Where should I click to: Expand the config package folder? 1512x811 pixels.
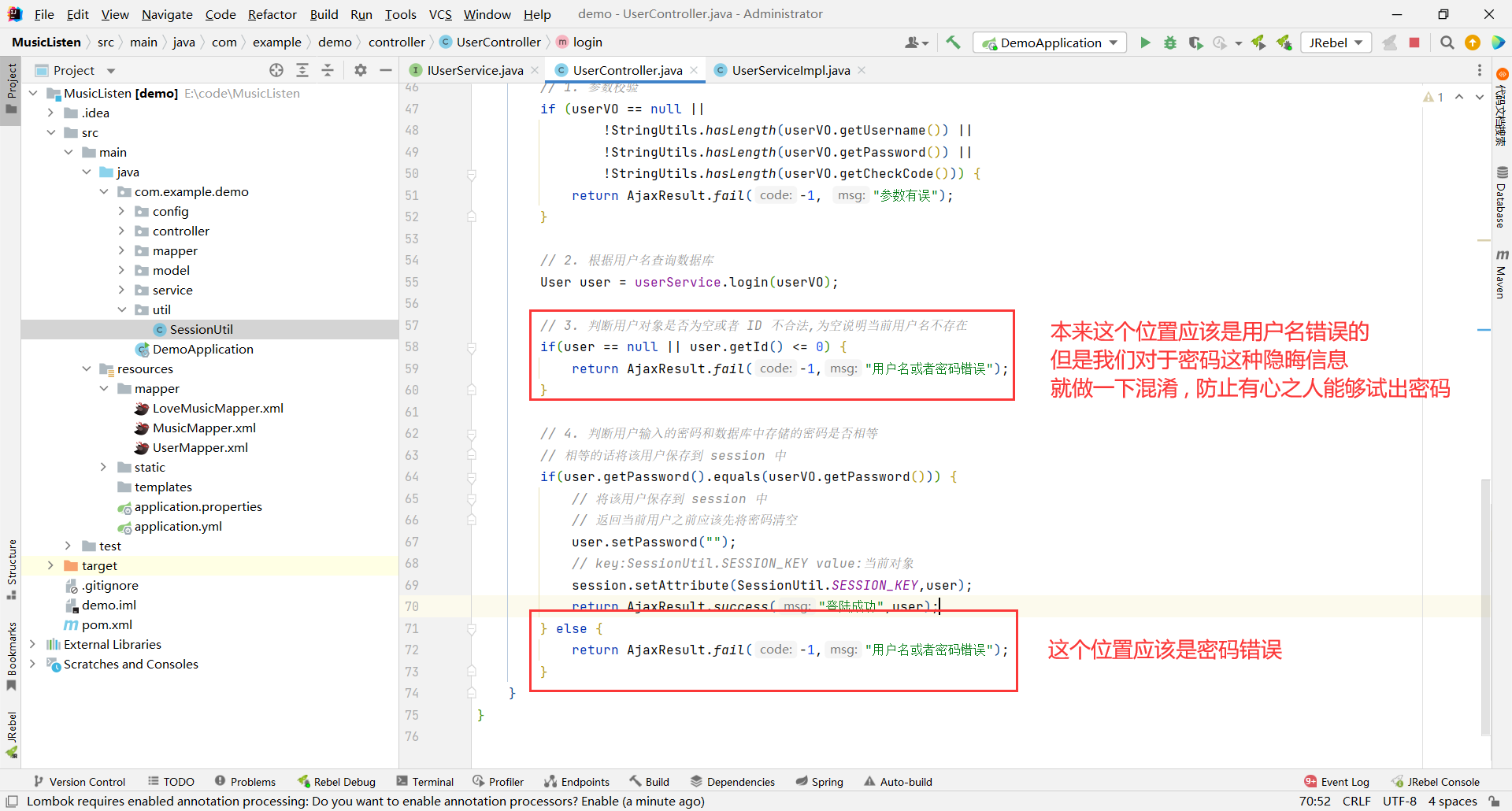(121, 211)
